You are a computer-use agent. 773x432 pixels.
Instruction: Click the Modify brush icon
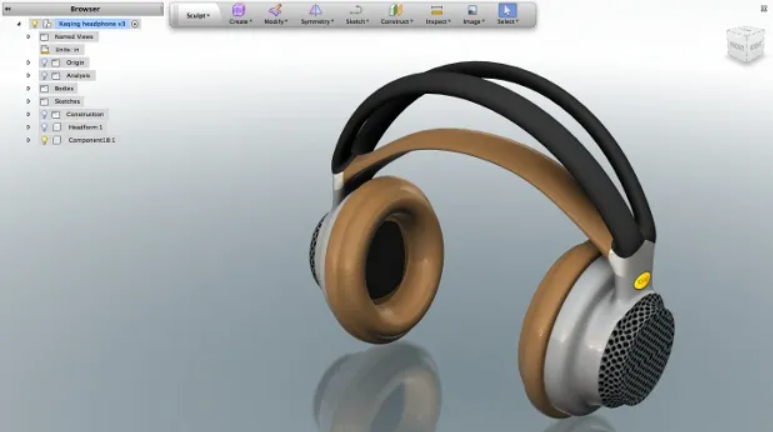point(276,10)
